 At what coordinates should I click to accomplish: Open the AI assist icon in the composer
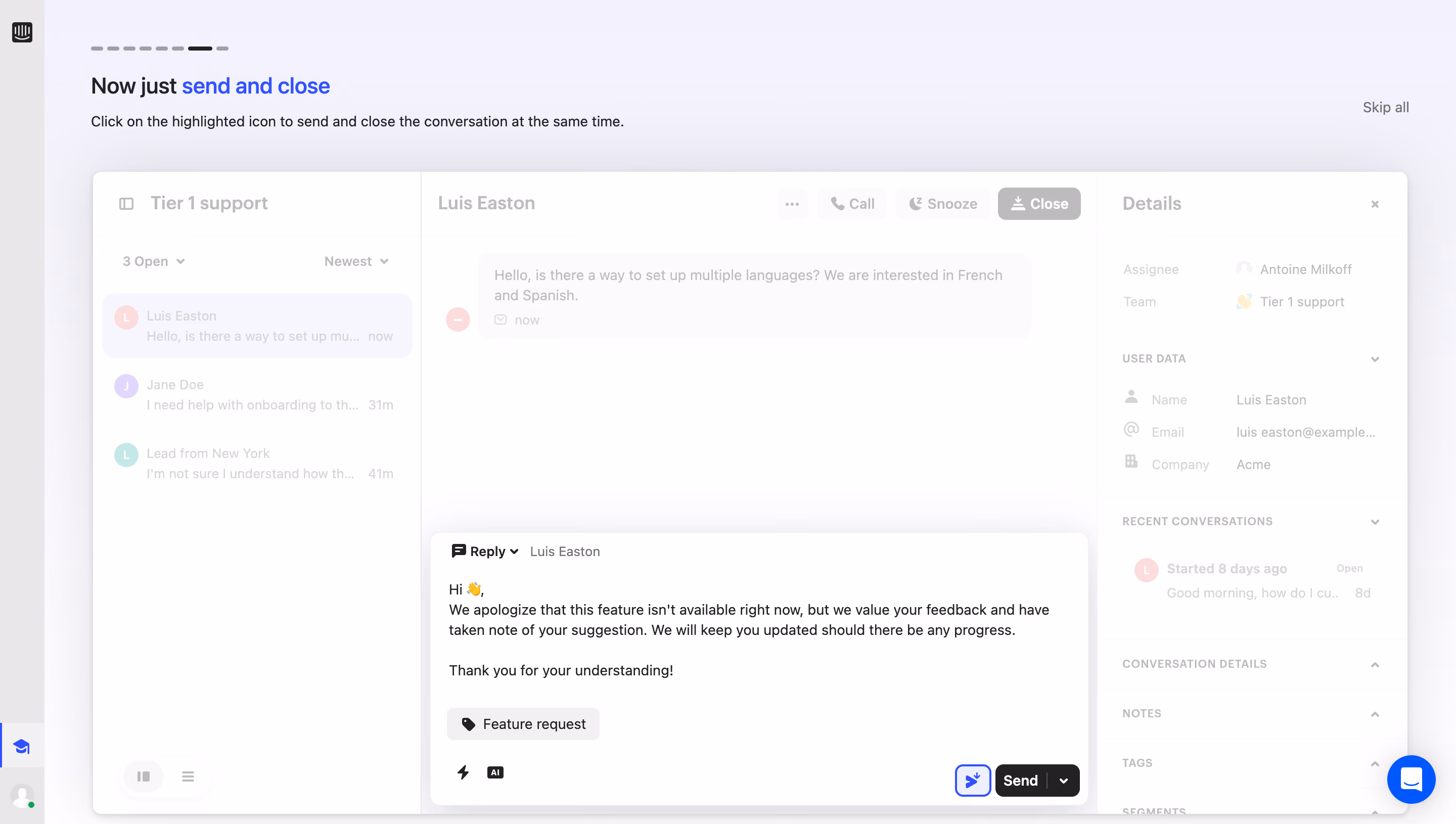495,772
